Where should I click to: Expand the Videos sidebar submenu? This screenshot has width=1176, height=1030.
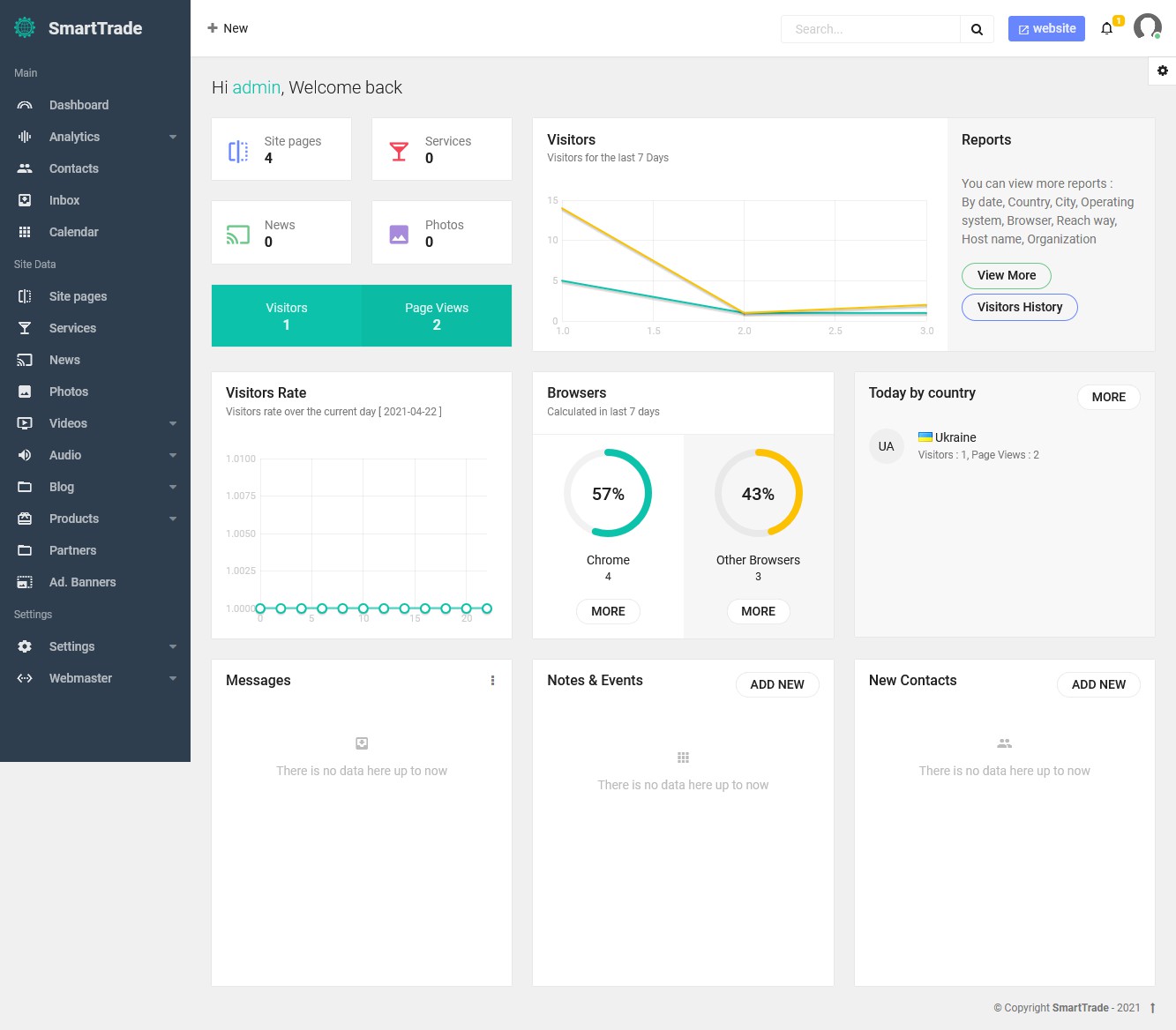pos(95,423)
